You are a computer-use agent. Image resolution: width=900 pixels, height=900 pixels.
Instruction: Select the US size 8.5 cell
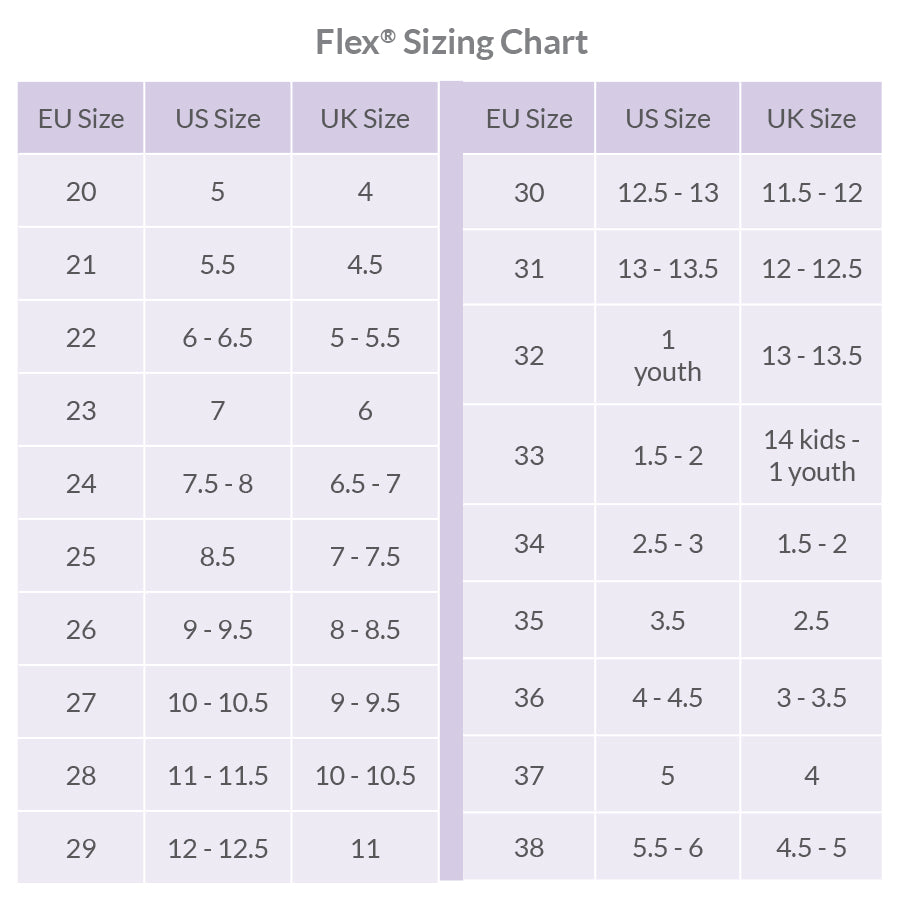(x=218, y=556)
